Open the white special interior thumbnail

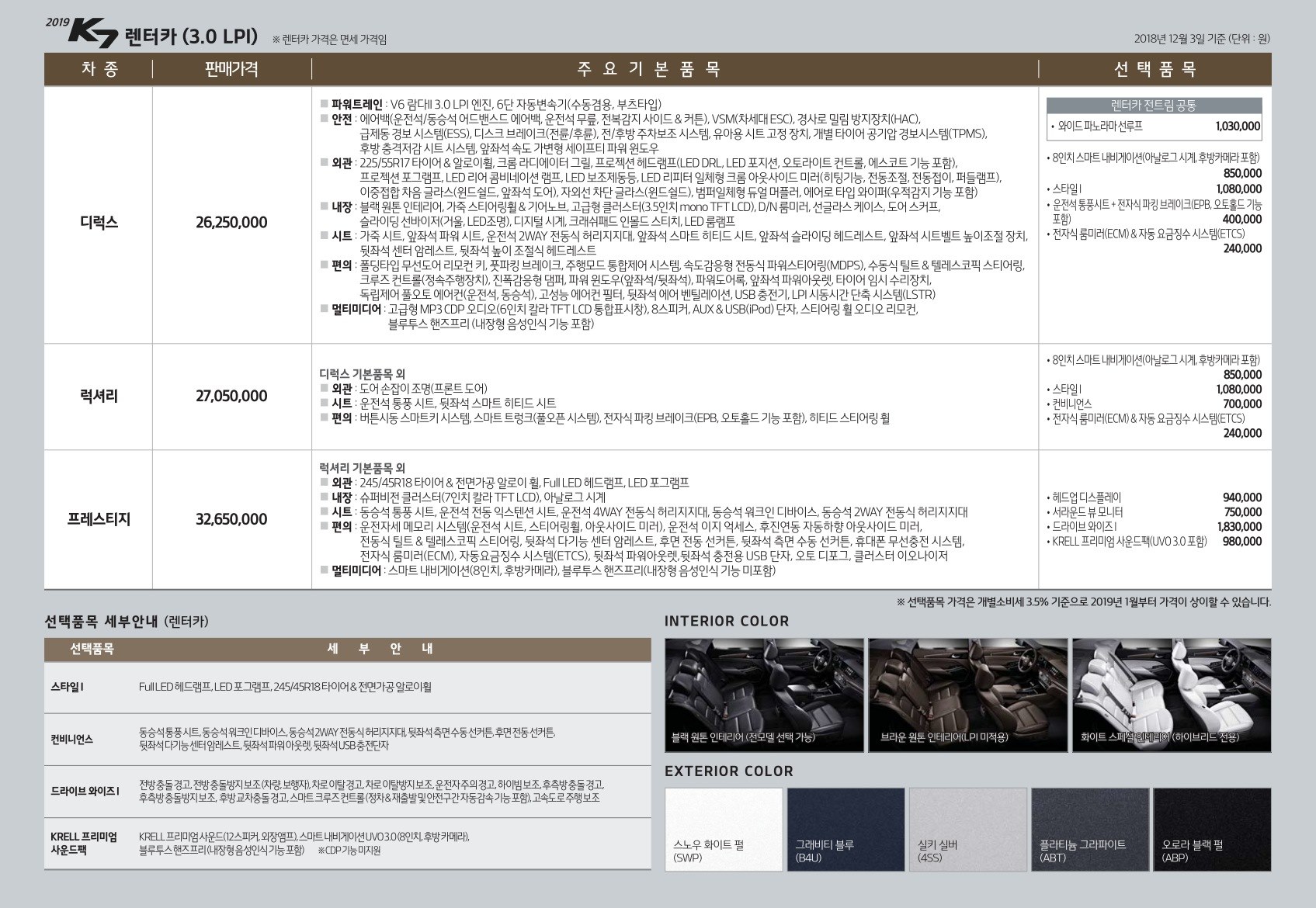point(1172,695)
